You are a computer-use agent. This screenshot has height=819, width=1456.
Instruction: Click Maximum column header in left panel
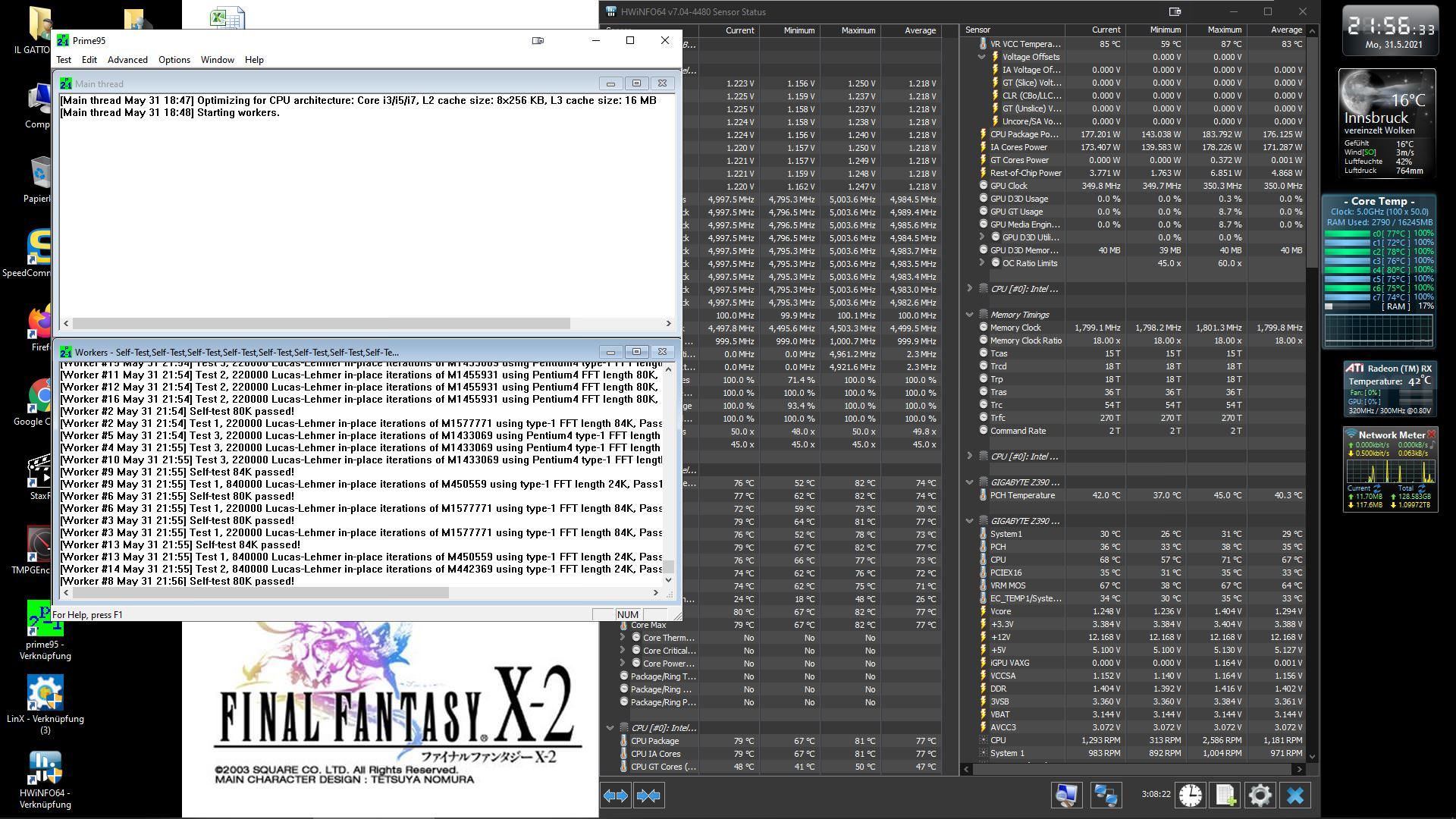(x=849, y=30)
